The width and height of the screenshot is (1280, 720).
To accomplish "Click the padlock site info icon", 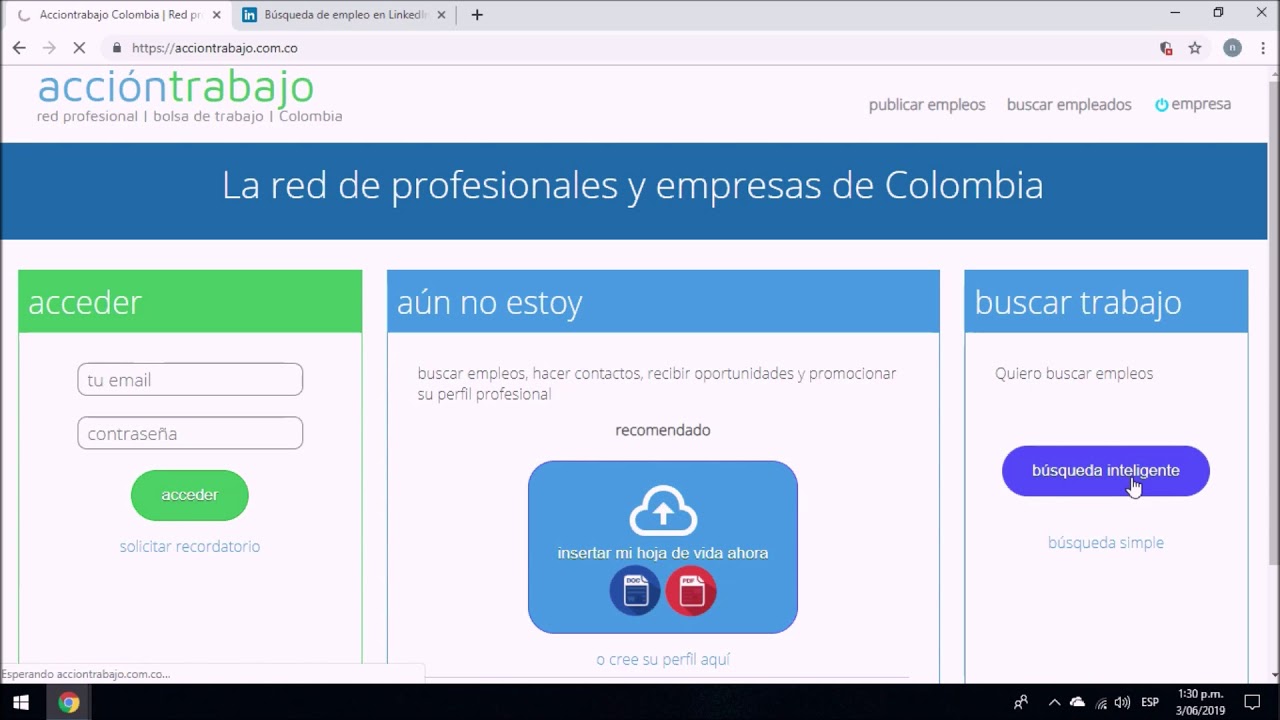I will pyautogui.click(x=117, y=48).
